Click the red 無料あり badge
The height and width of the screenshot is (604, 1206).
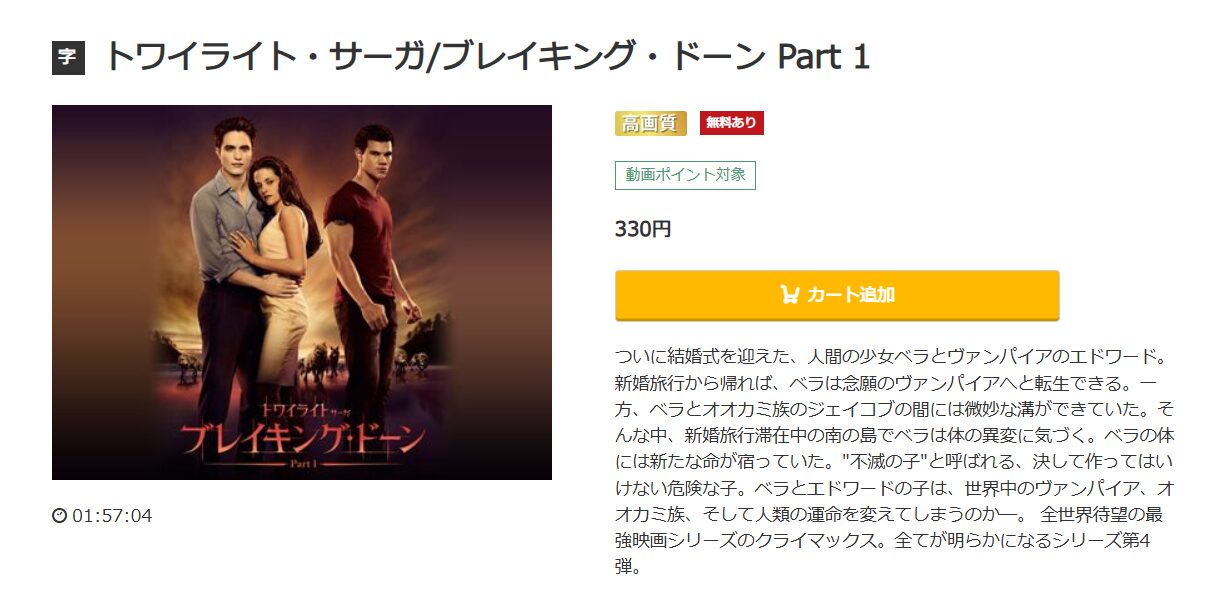point(732,123)
